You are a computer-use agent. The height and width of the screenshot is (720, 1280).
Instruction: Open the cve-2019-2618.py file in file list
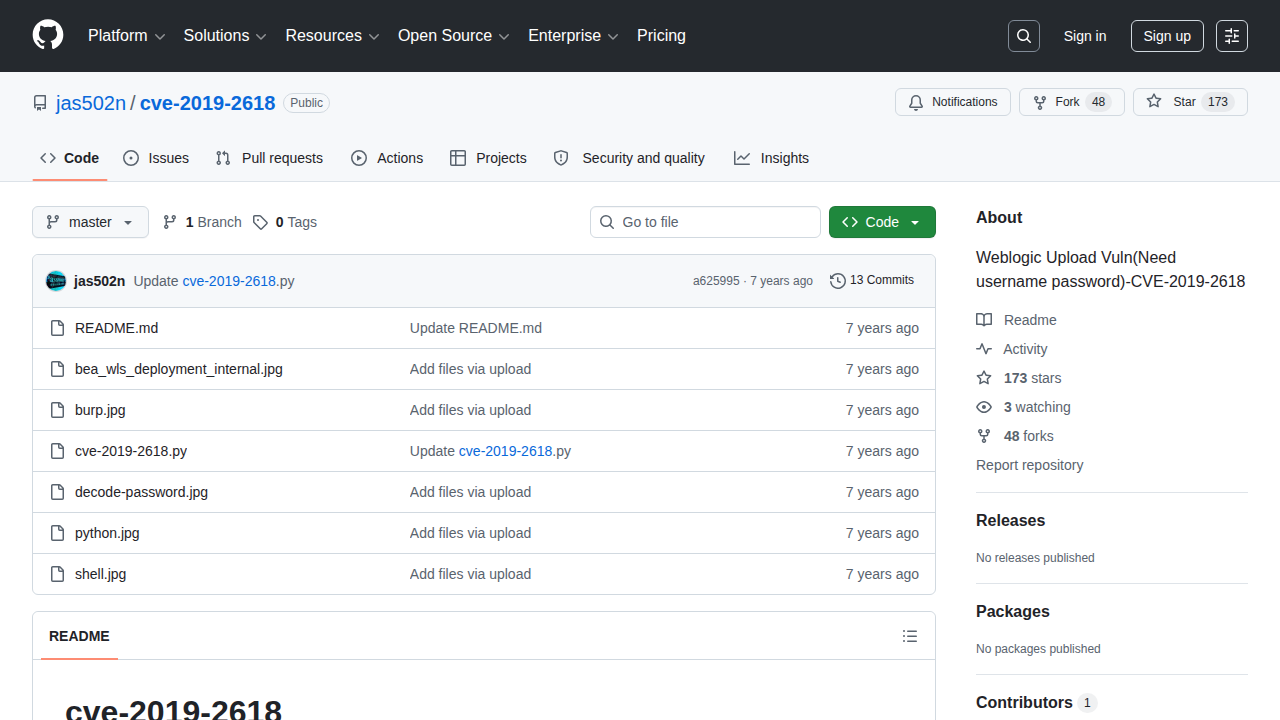131,451
